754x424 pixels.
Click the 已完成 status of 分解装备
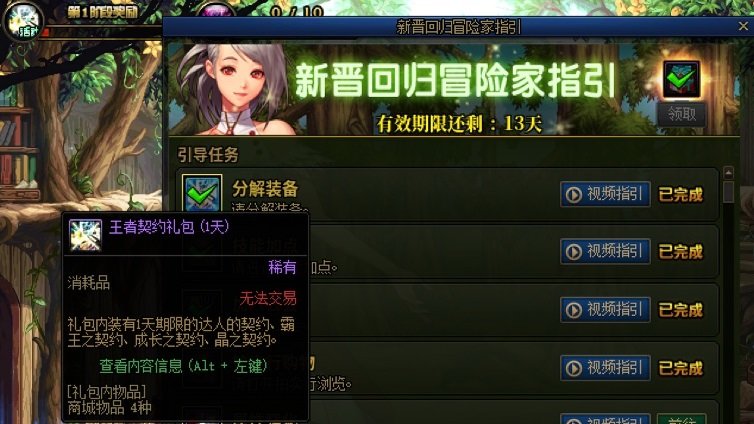(x=680, y=195)
